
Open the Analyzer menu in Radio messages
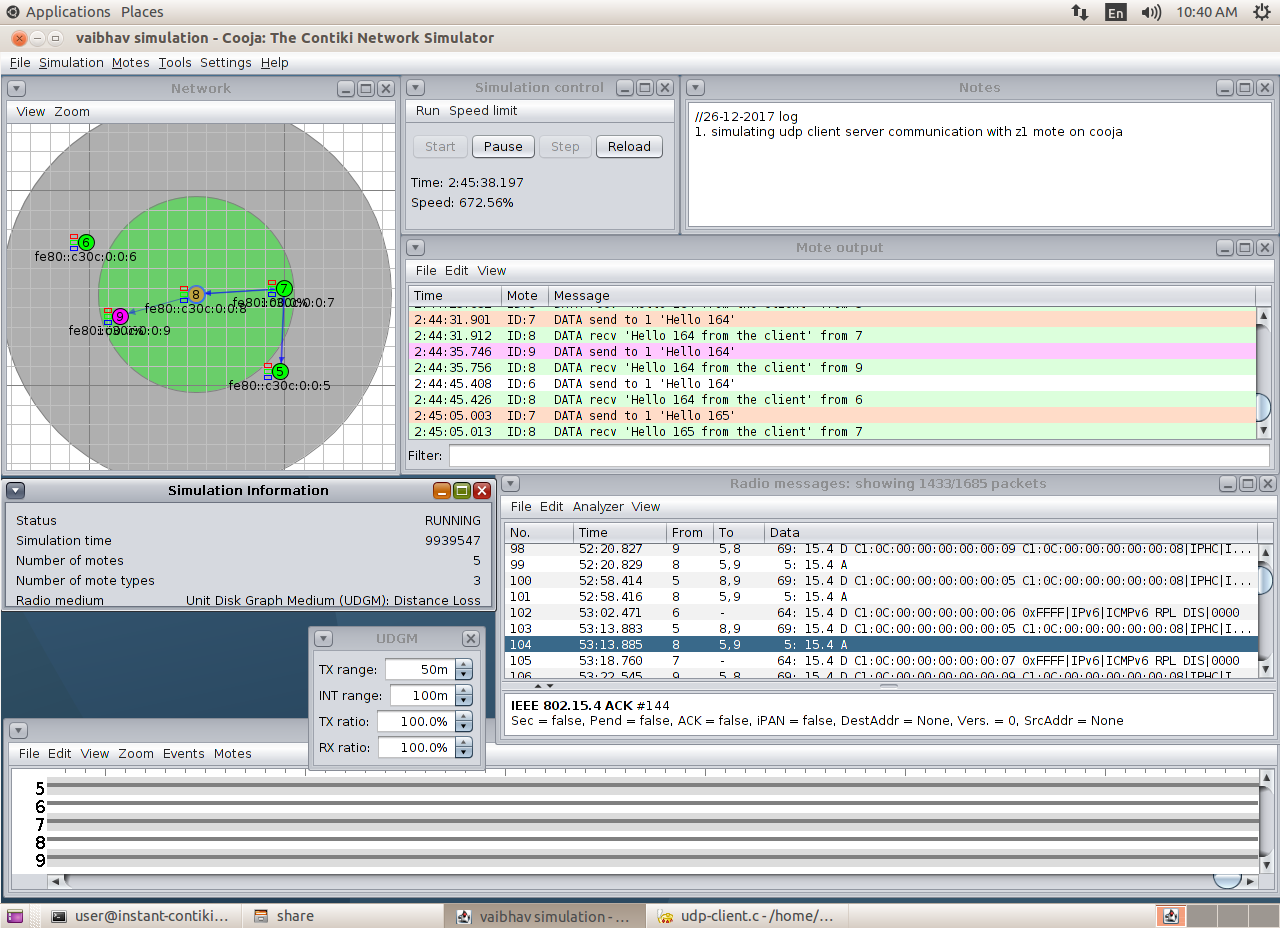(597, 507)
